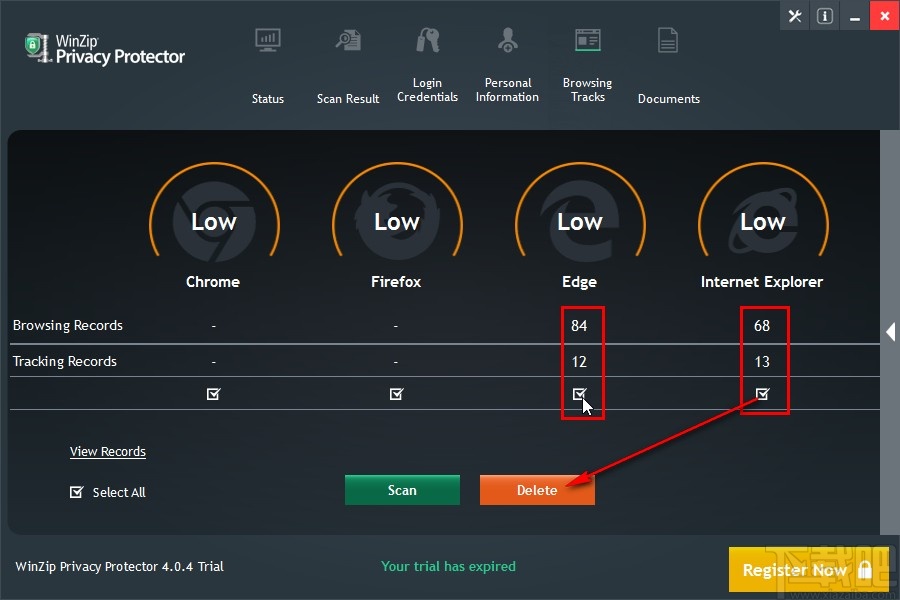Screen dimensions: 900x600
Task: Click the Your trial has expired message
Action: [448, 566]
